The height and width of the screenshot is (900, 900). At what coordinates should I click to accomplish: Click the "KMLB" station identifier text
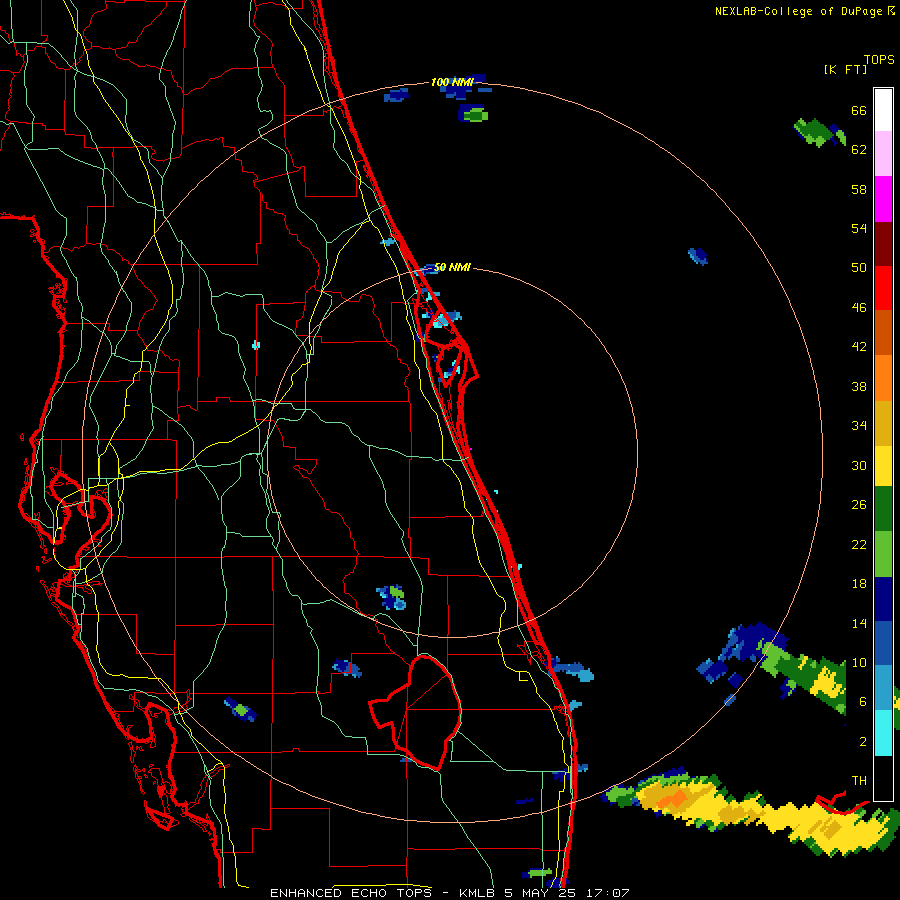tap(478, 893)
